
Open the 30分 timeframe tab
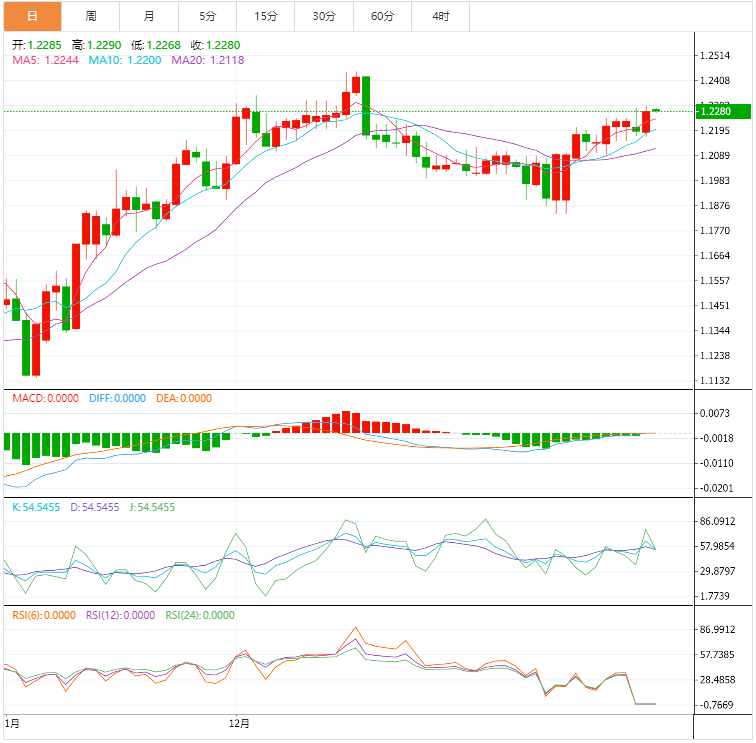pos(324,16)
